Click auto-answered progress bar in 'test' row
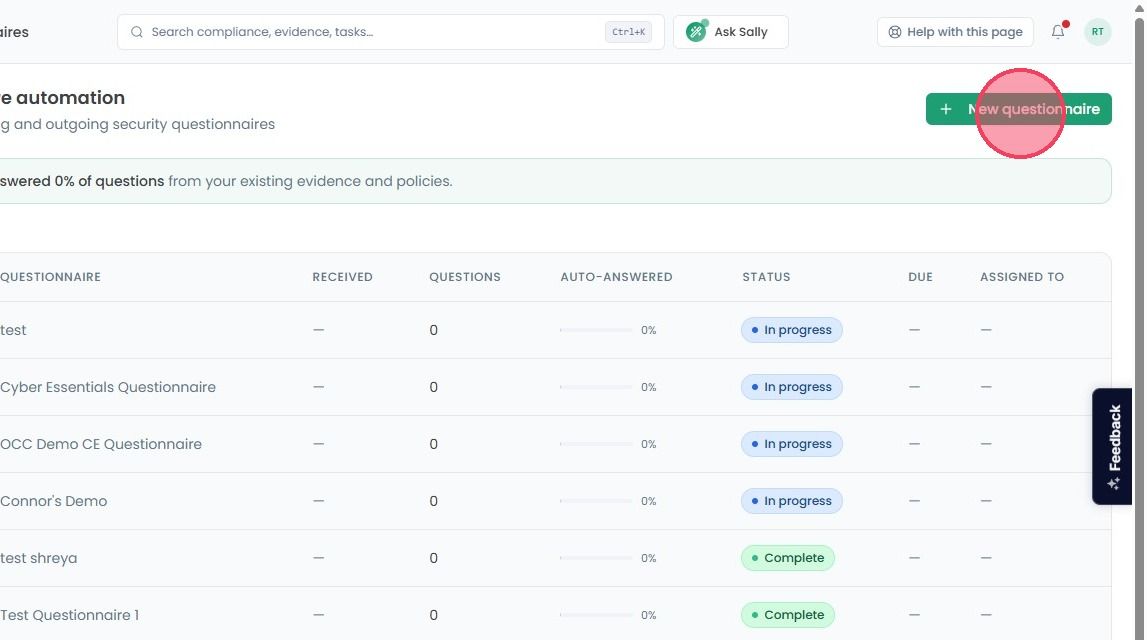 tap(596, 330)
